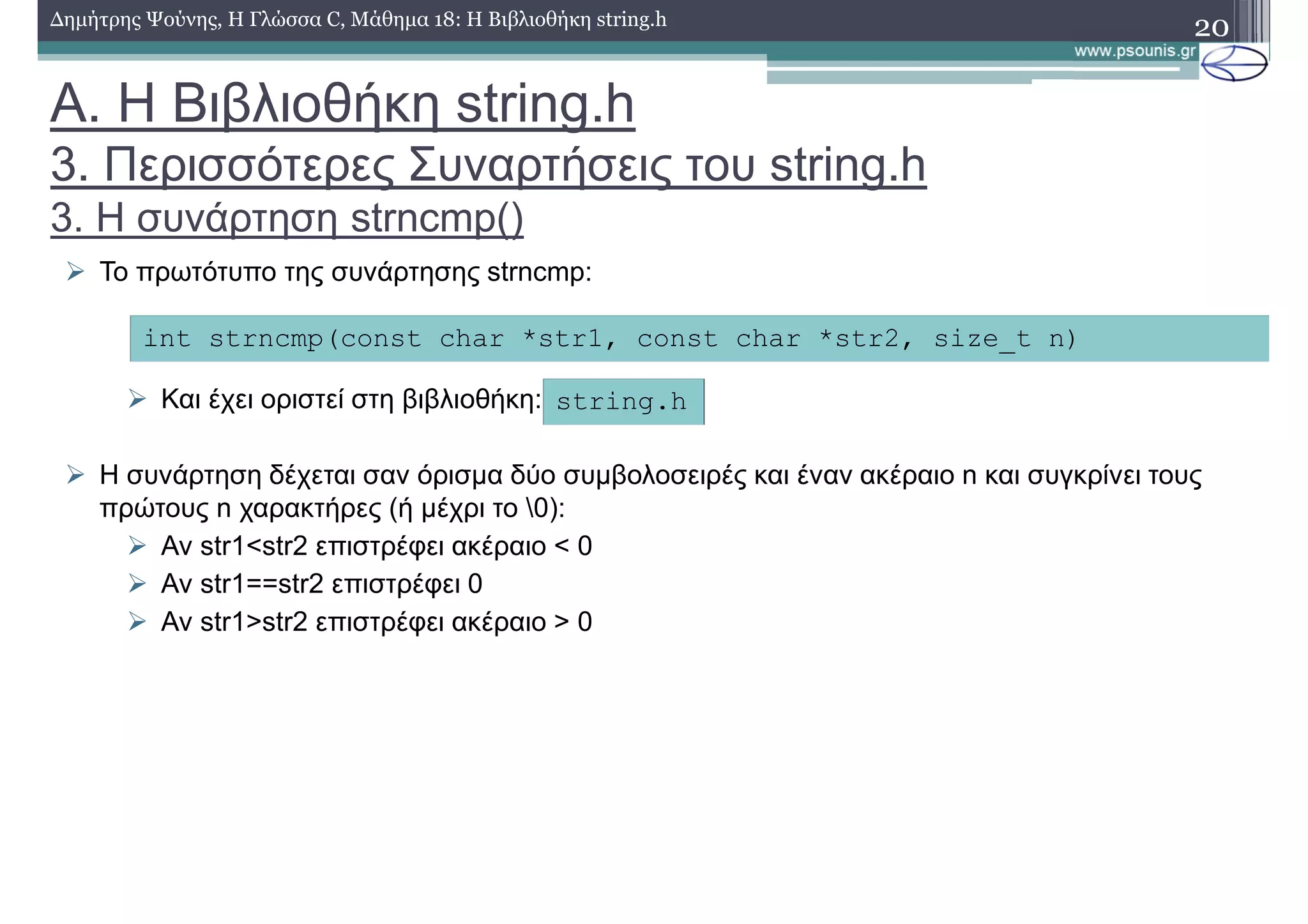Screen dimensions: 1308x924
Task: Click the arrow bullet beside 'Και έχει οριστεί'
Action: [137, 399]
